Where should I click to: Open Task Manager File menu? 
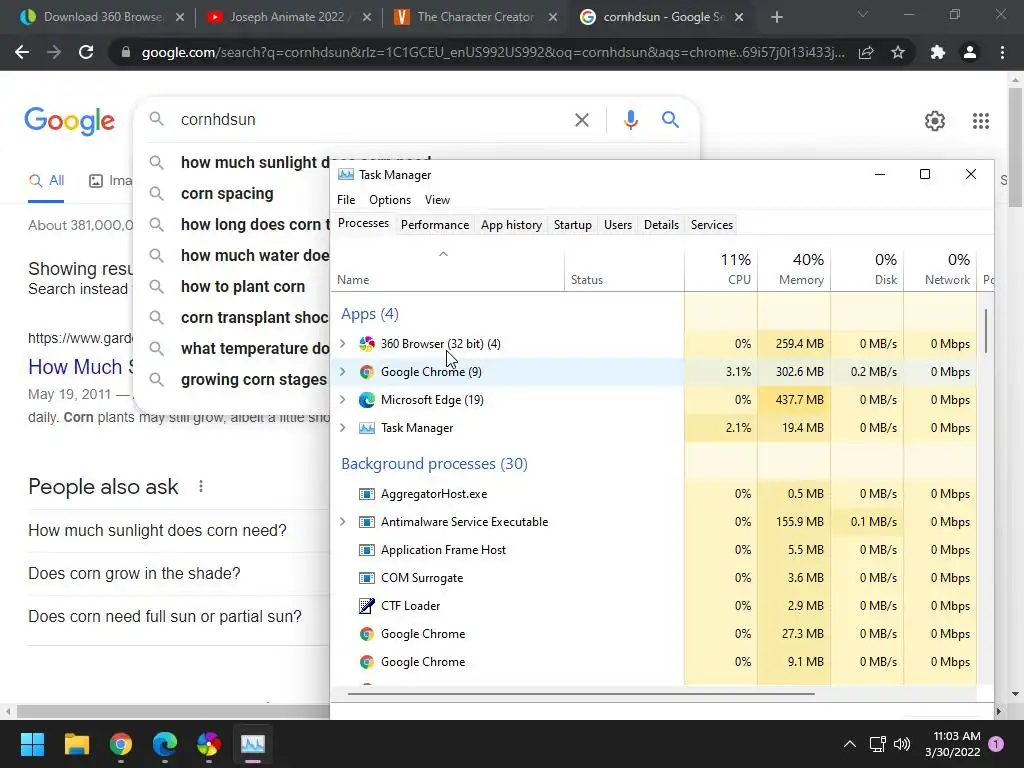pos(346,200)
